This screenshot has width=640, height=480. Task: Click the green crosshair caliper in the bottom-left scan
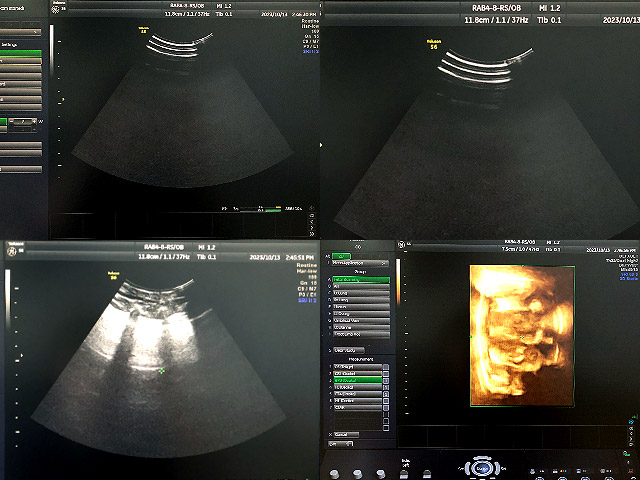pyautogui.click(x=162, y=371)
